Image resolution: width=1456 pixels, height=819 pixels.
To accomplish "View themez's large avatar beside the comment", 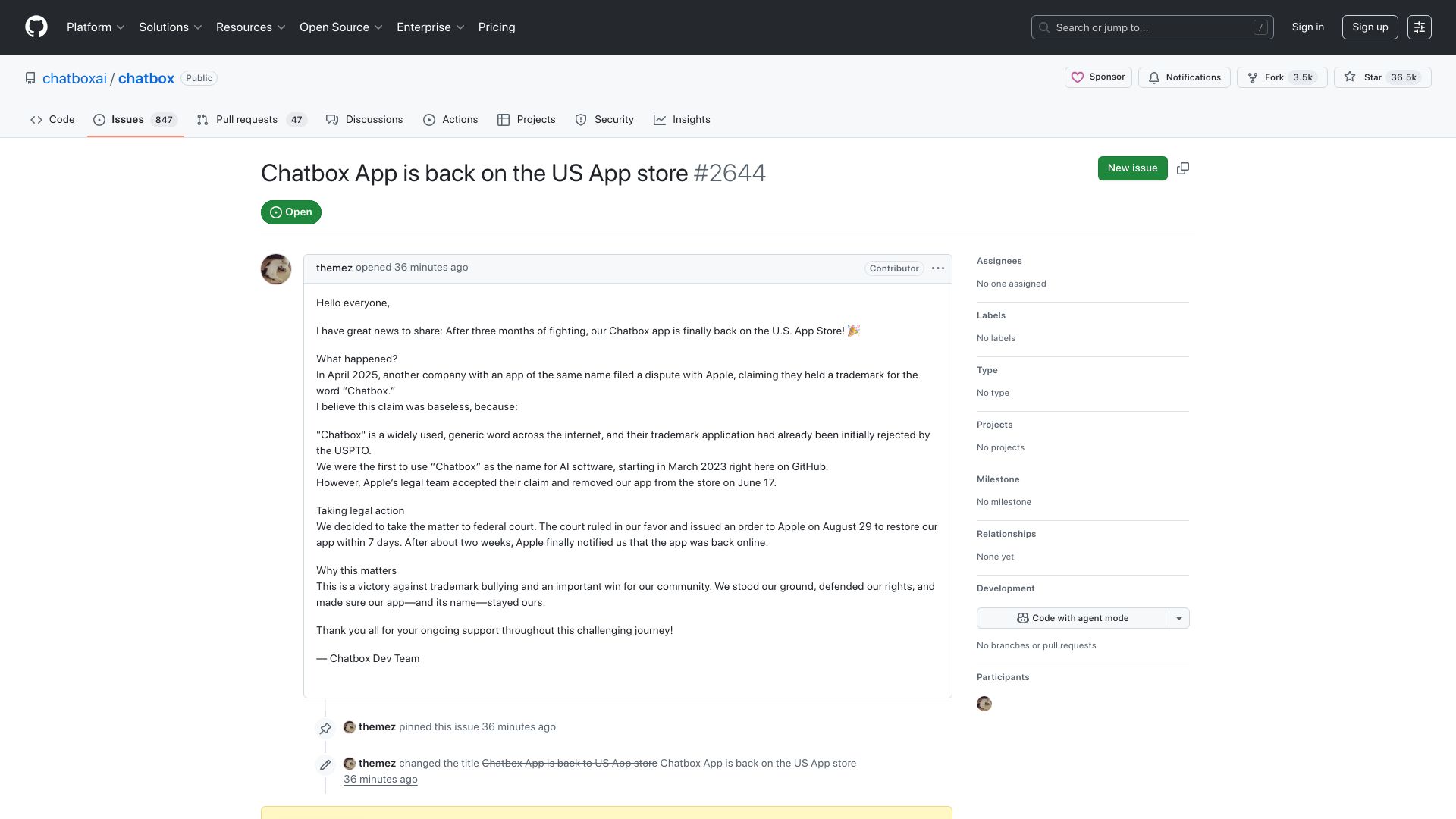I will pyautogui.click(x=276, y=269).
